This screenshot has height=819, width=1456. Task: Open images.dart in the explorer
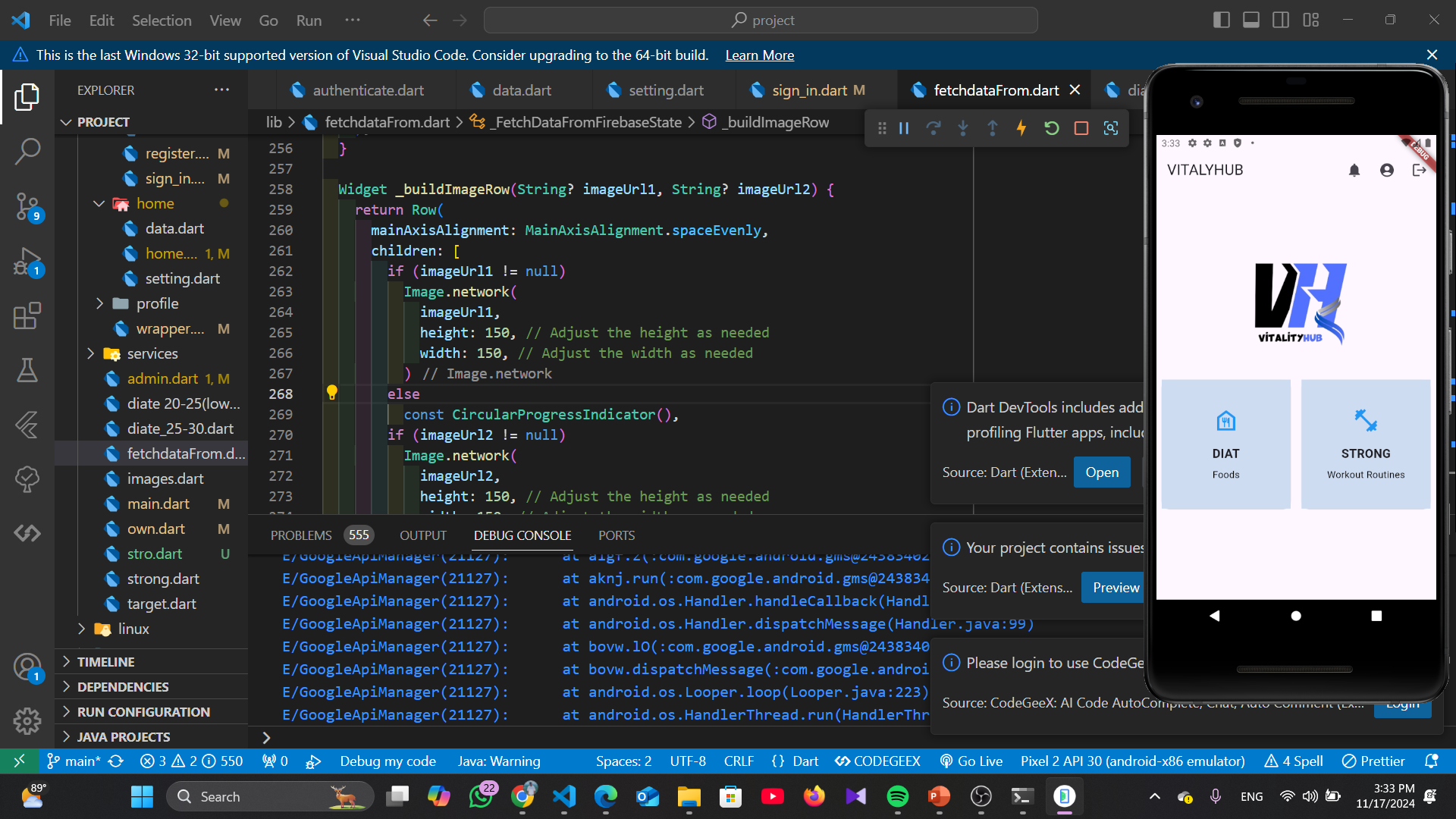pos(165,479)
